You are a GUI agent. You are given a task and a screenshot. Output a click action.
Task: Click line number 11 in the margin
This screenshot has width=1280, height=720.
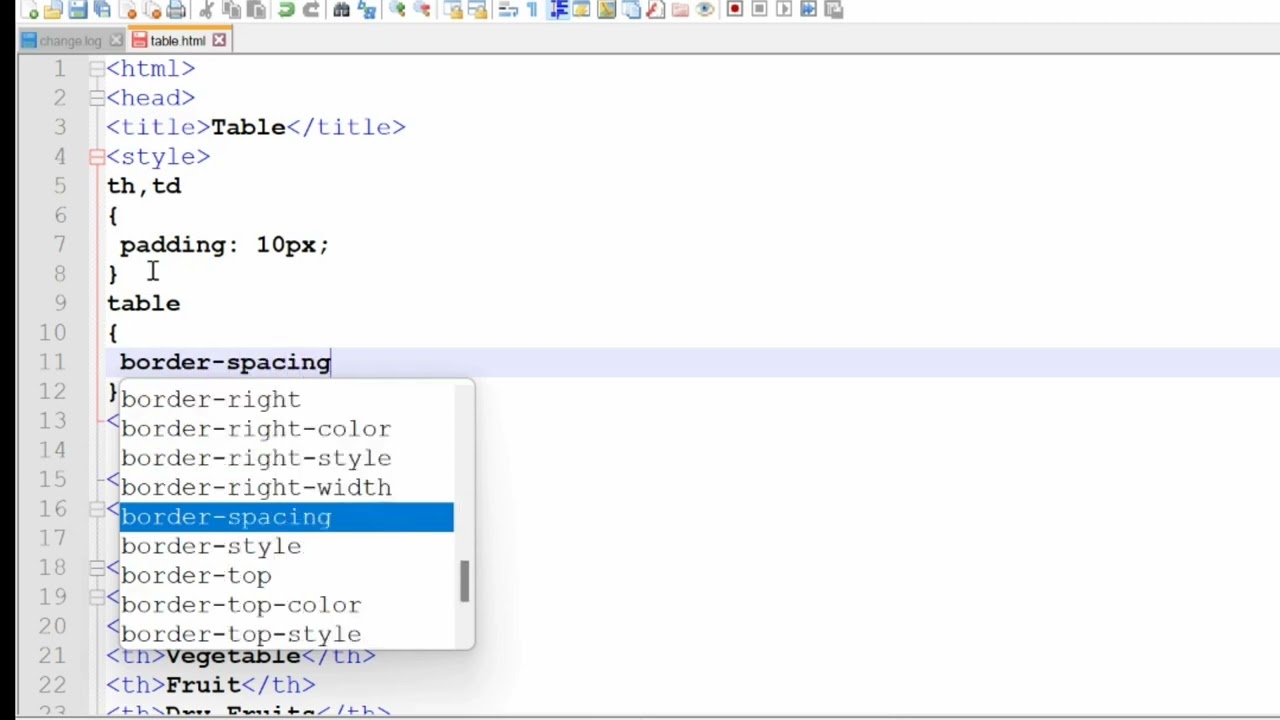[x=54, y=362]
